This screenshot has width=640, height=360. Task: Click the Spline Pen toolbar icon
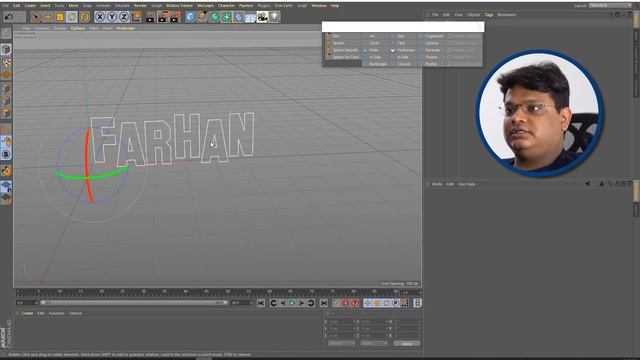pyautogui.click(x=202, y=17)
